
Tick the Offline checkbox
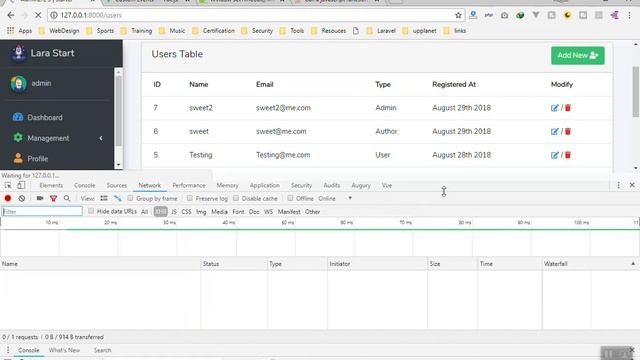[x=290, y=198]
